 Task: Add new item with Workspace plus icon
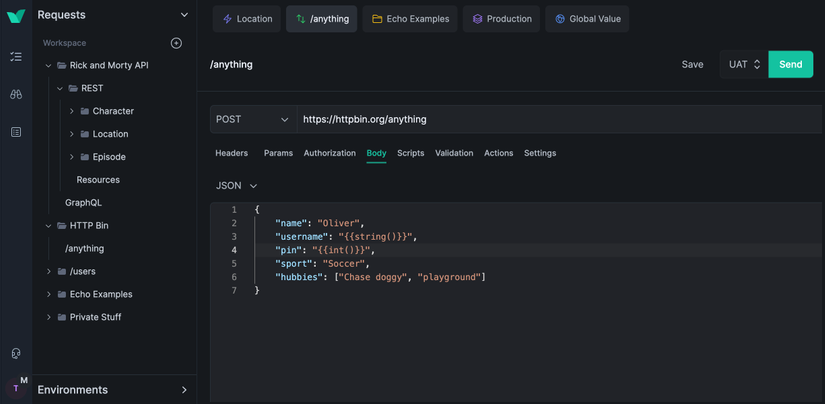coord(176,43)
